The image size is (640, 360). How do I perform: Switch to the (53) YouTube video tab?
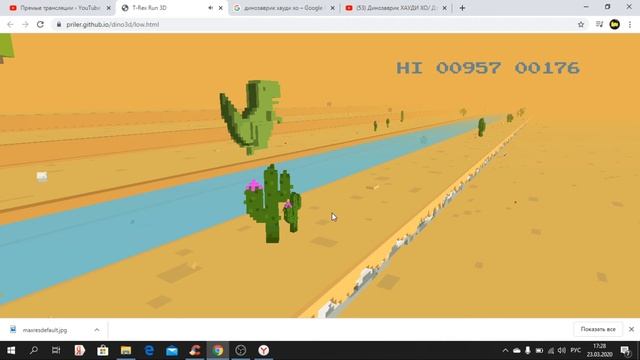pos(396,8)
